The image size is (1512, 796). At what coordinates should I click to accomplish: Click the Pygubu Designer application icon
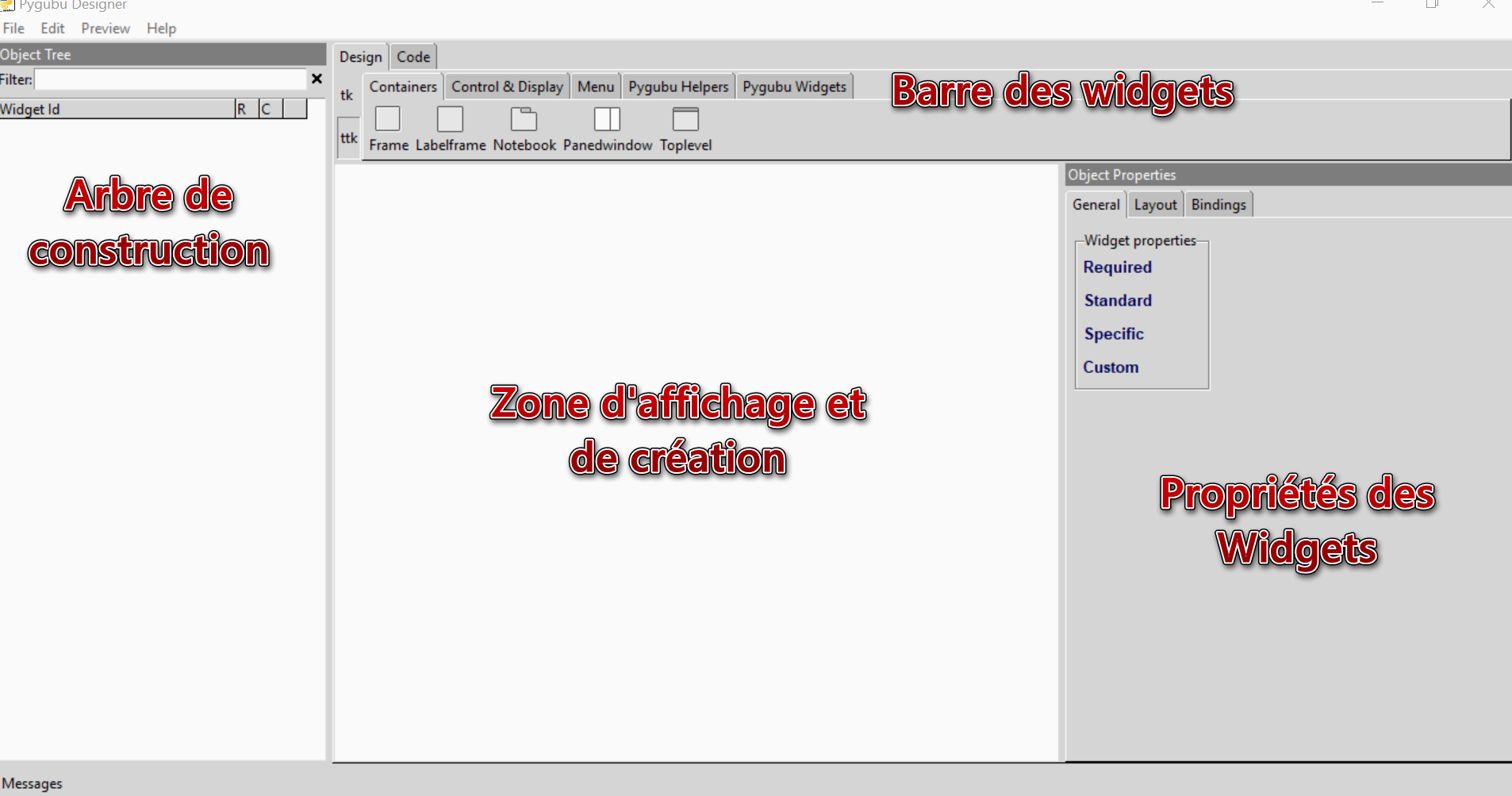coord(8,5)
